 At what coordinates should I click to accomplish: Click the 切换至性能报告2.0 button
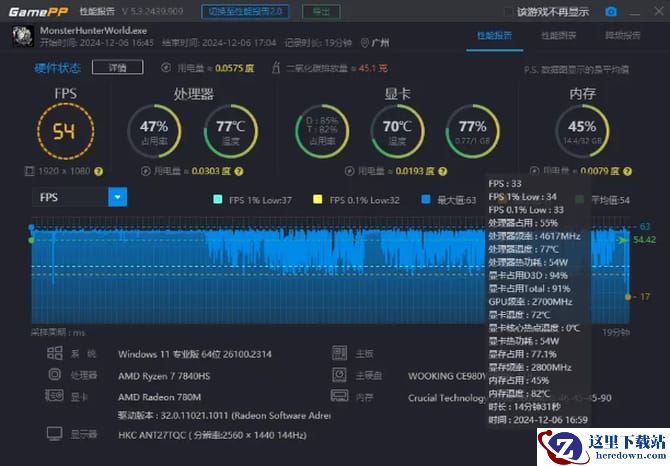pyautogui.click(x=245, y=12)
